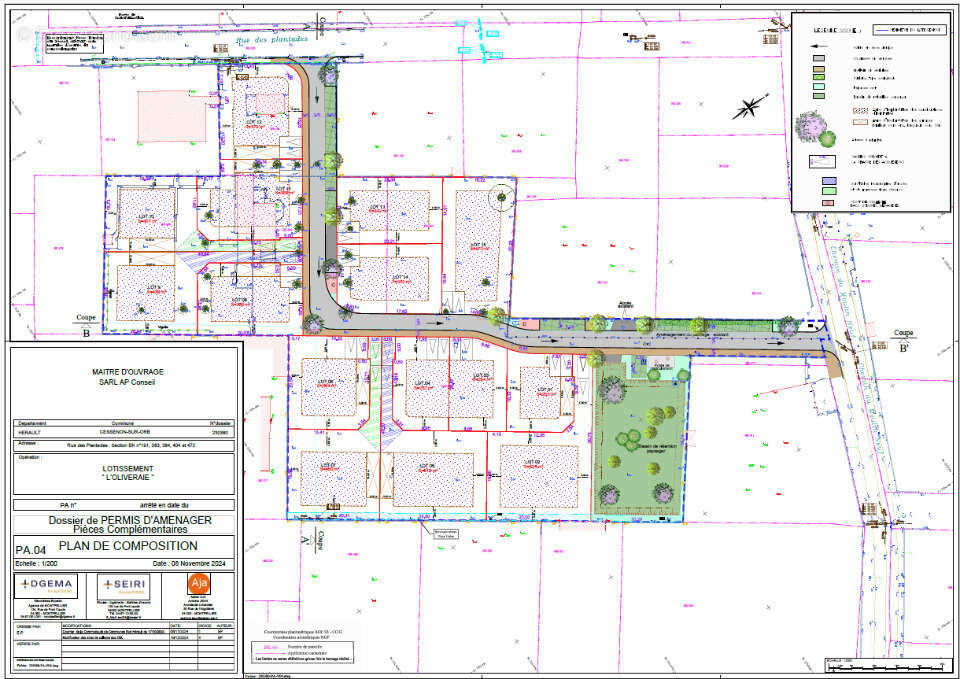
Task: Click the 'arrêté en date du' text
Action: point(165,505)
